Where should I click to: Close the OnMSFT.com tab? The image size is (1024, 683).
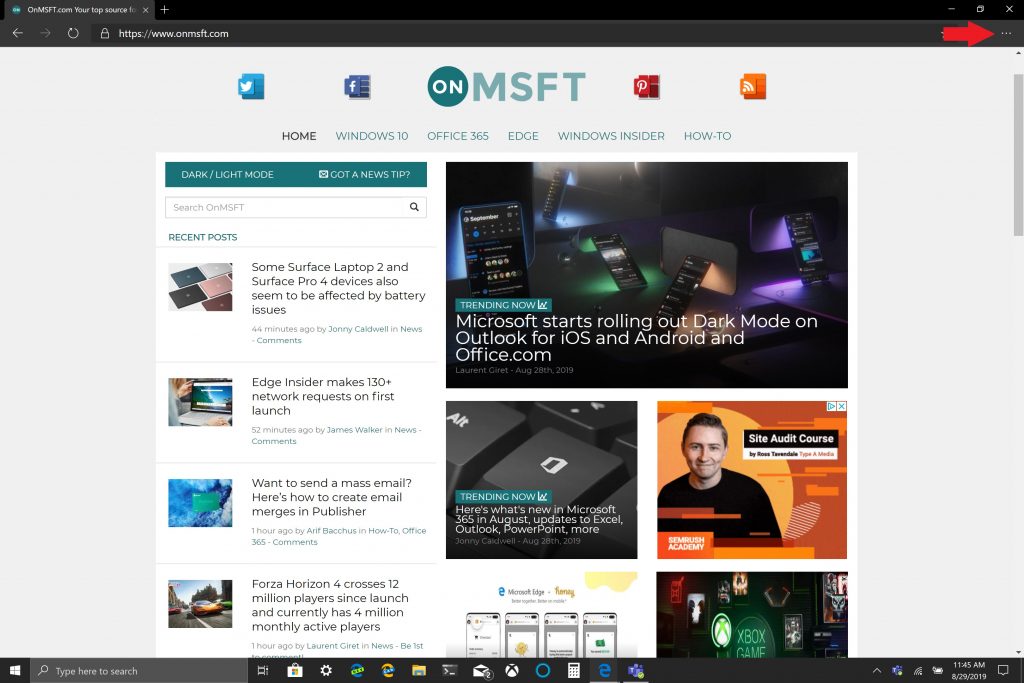(146, 10)
